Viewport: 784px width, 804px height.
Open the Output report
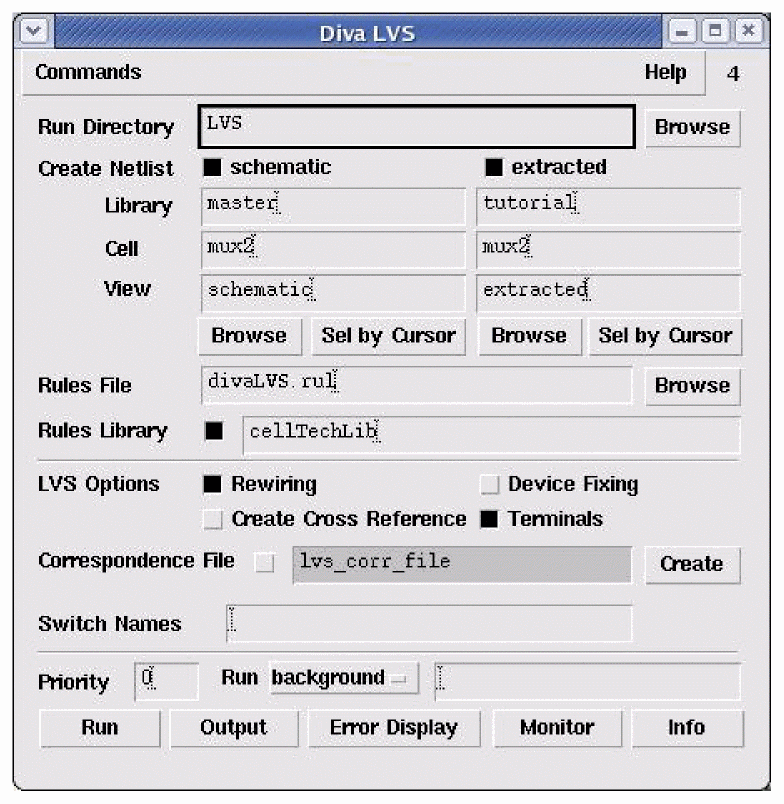coord(234,728)
